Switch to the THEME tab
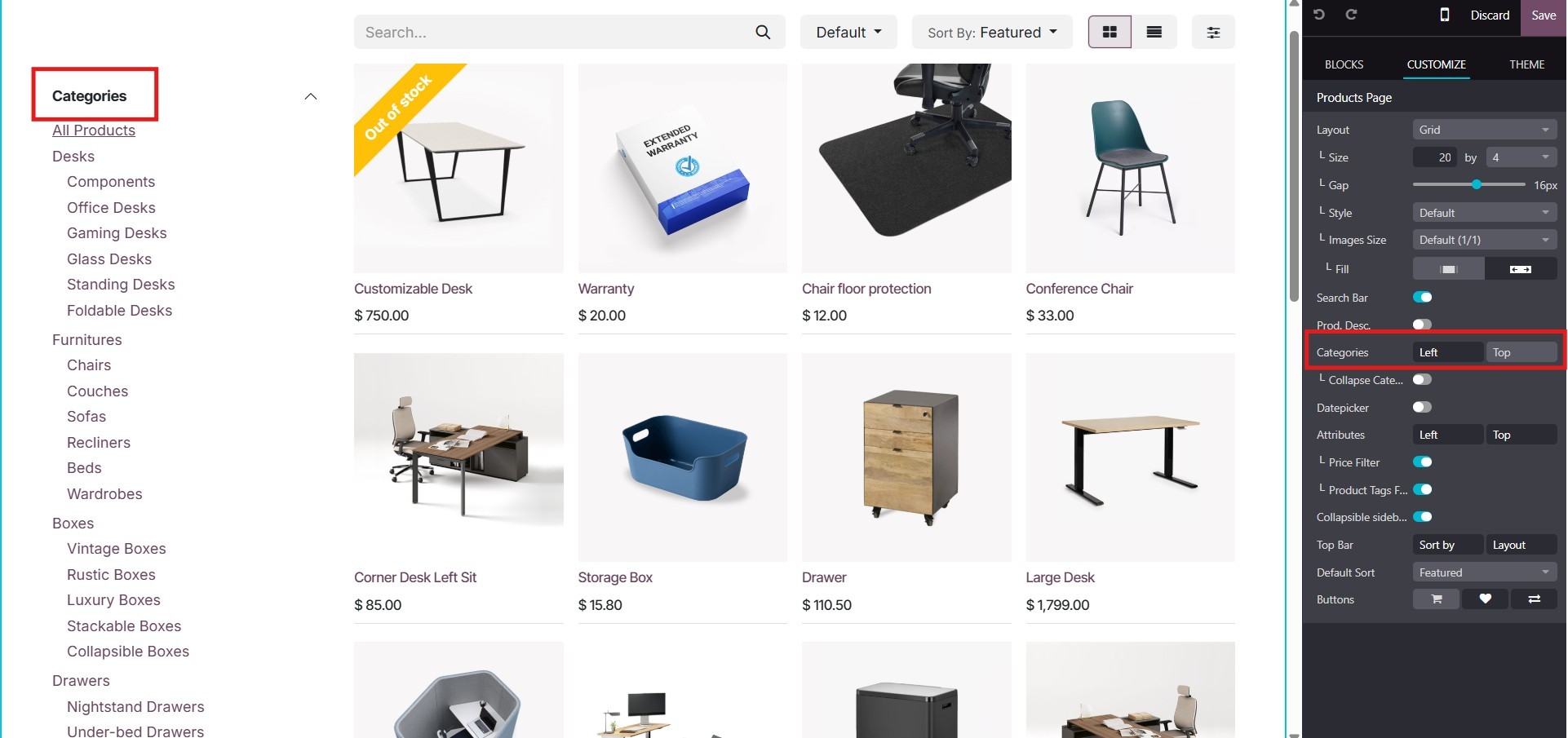1568x738 pixels. [x=1526, y=64]
